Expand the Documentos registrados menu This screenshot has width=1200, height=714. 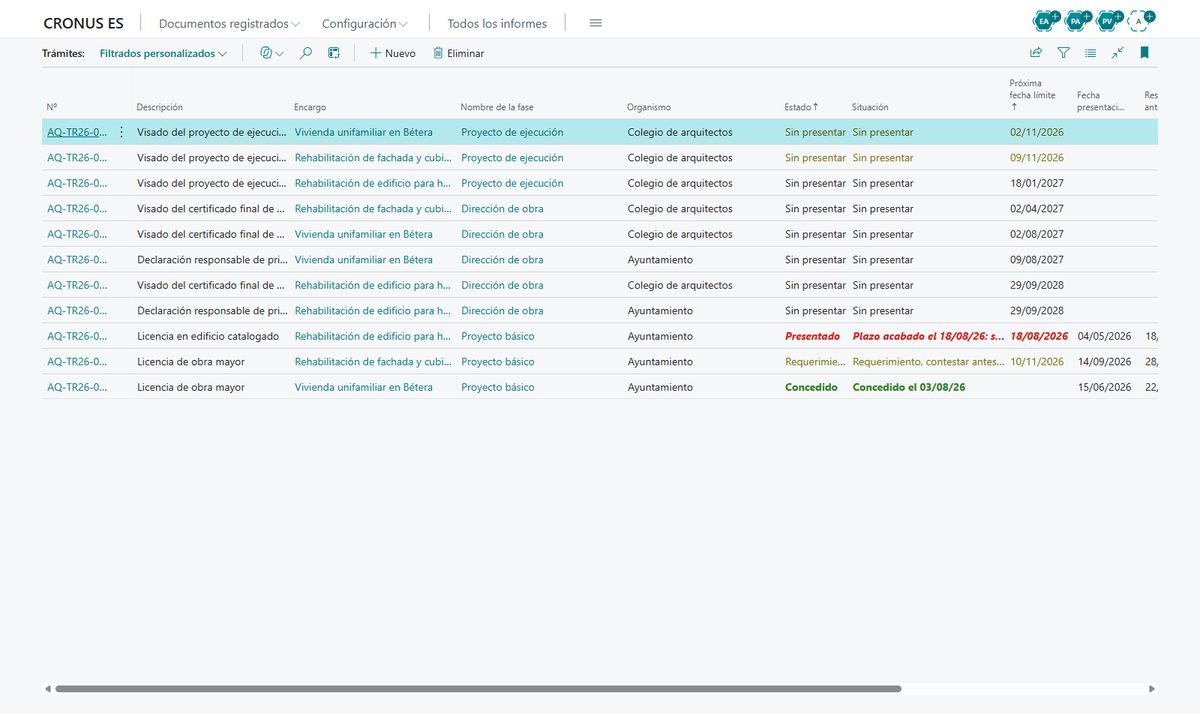point(229,23)
